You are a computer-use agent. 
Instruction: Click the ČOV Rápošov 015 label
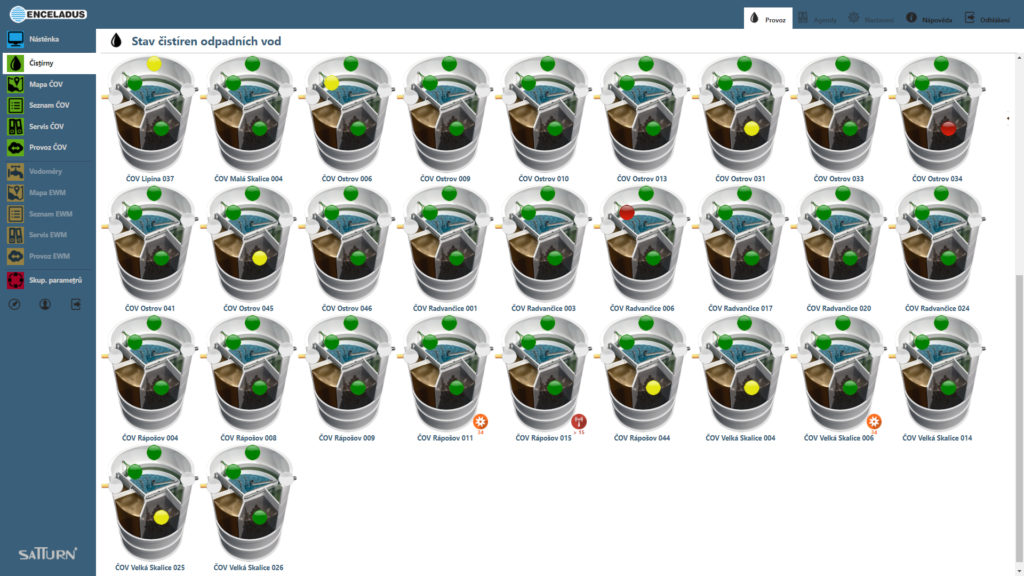click(543, 438)
